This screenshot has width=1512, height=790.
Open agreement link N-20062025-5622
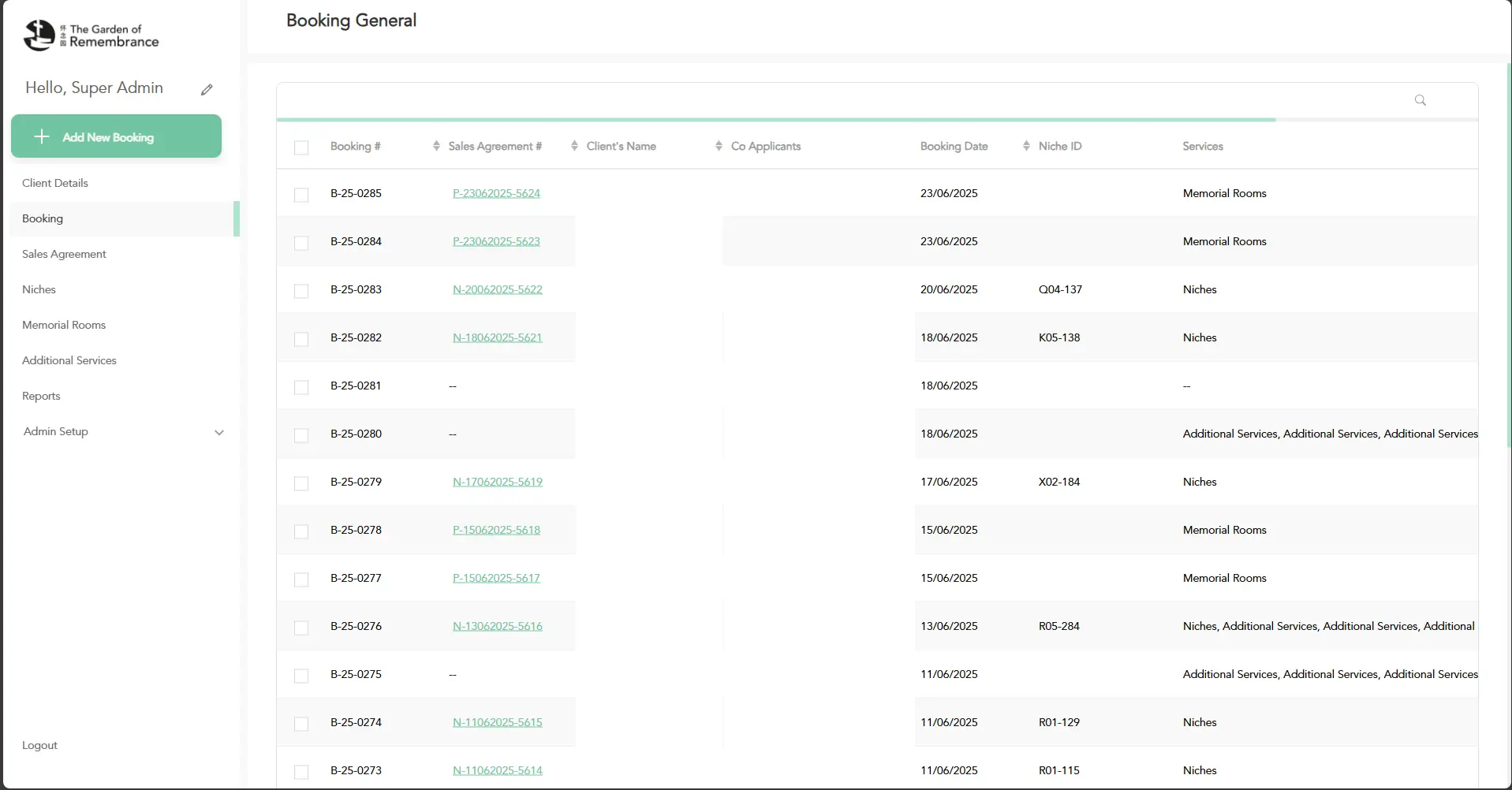497,289
